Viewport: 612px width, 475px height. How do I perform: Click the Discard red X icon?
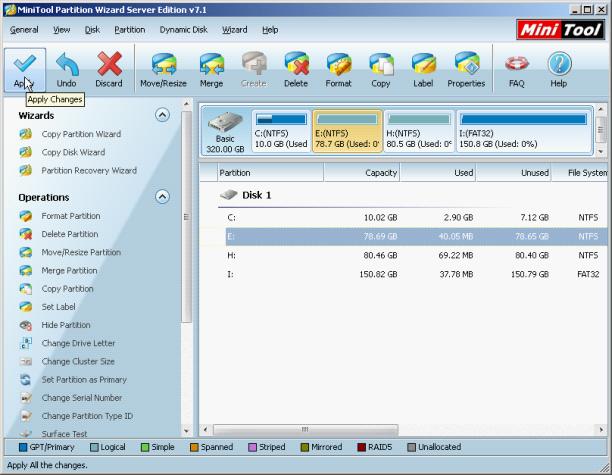pyautogui.click(x=109, y=64)
